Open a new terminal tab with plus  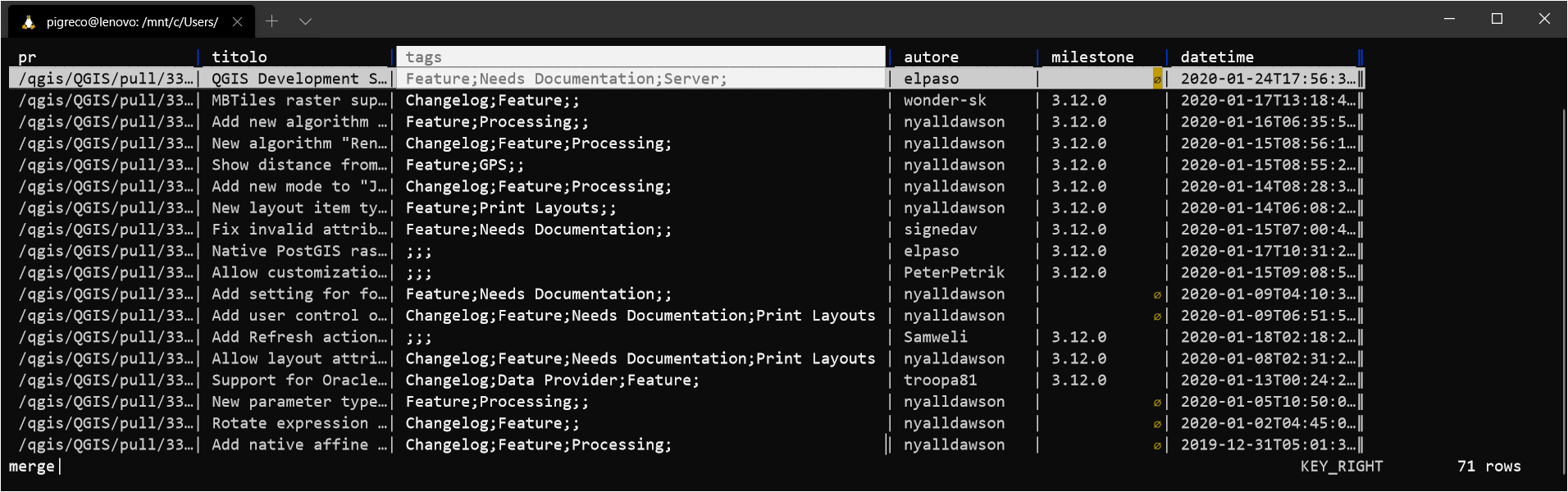[x=271, y=21]
